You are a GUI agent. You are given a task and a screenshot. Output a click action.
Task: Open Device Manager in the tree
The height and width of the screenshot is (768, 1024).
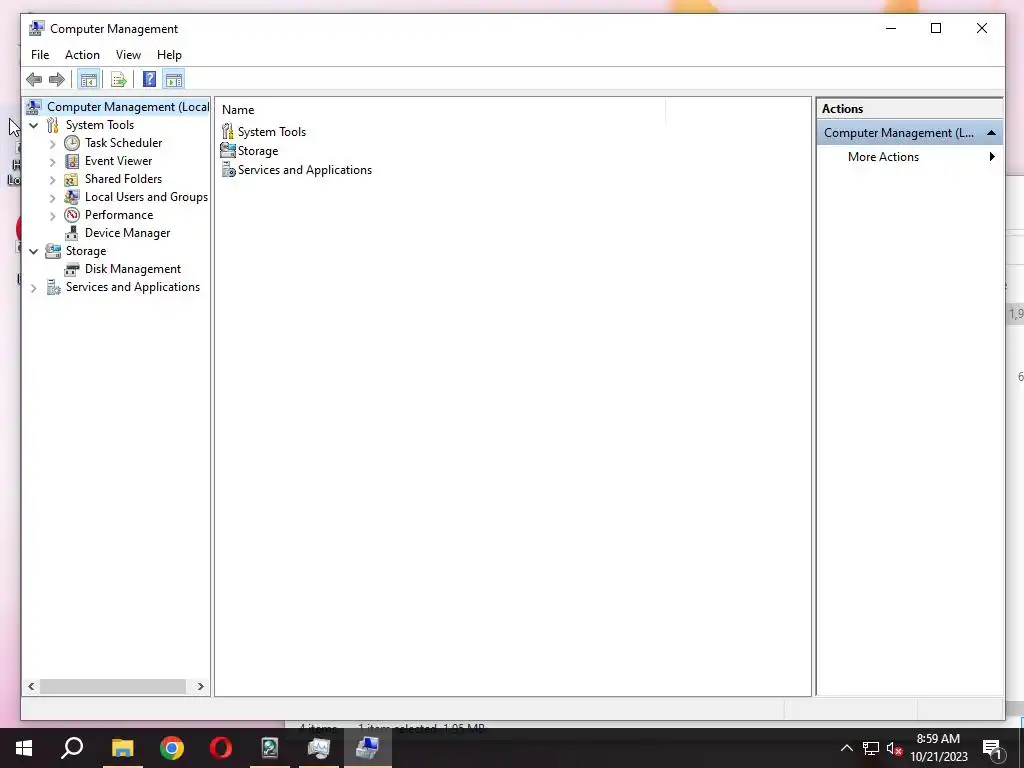[x=127, y=233]
